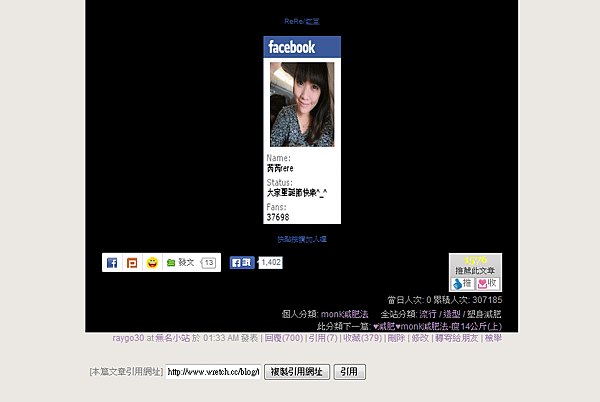Click link below Facebook badge
This screenshot has height=402, width=600.
pos(302,239)
